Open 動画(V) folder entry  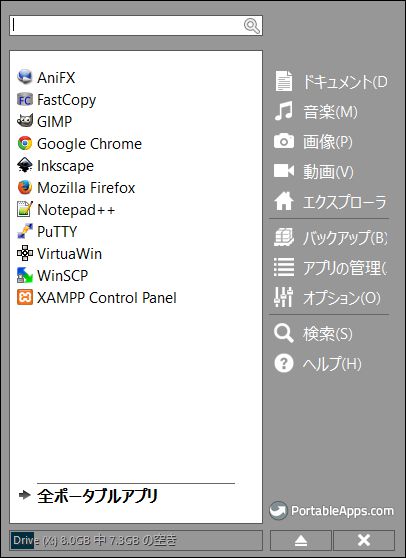[328, 172]
